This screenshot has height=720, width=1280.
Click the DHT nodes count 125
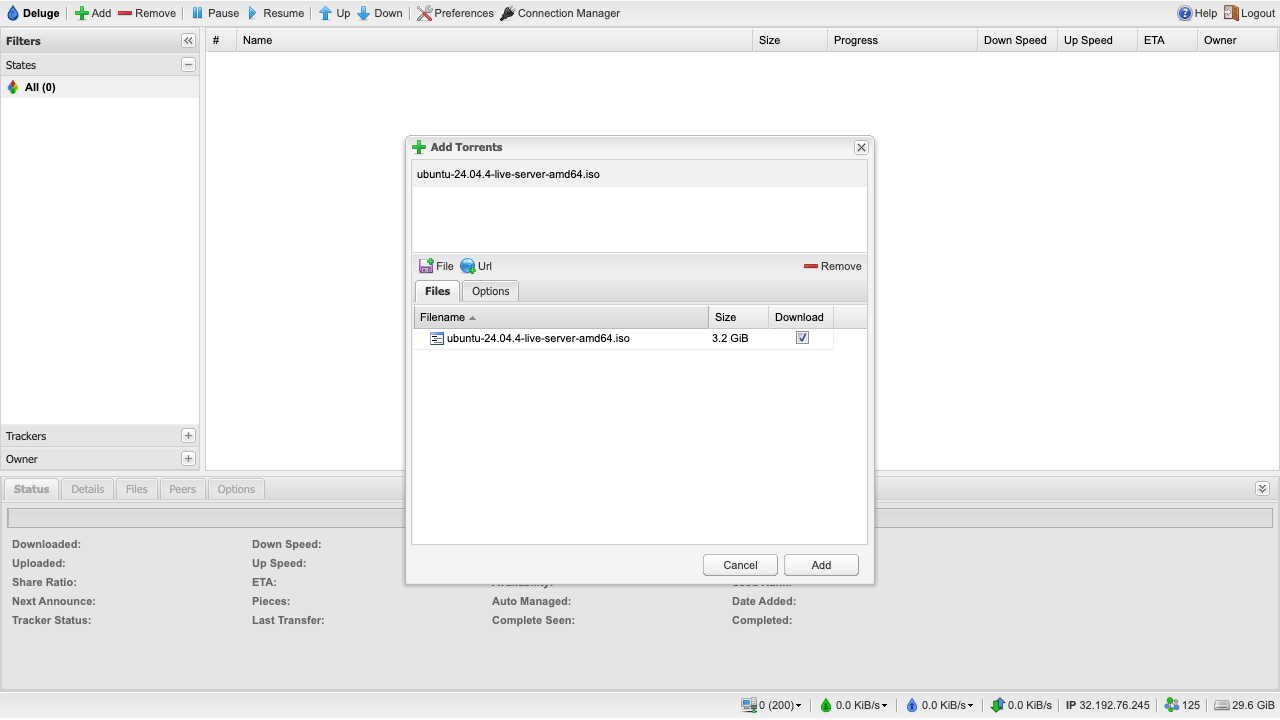(1182, 705)
